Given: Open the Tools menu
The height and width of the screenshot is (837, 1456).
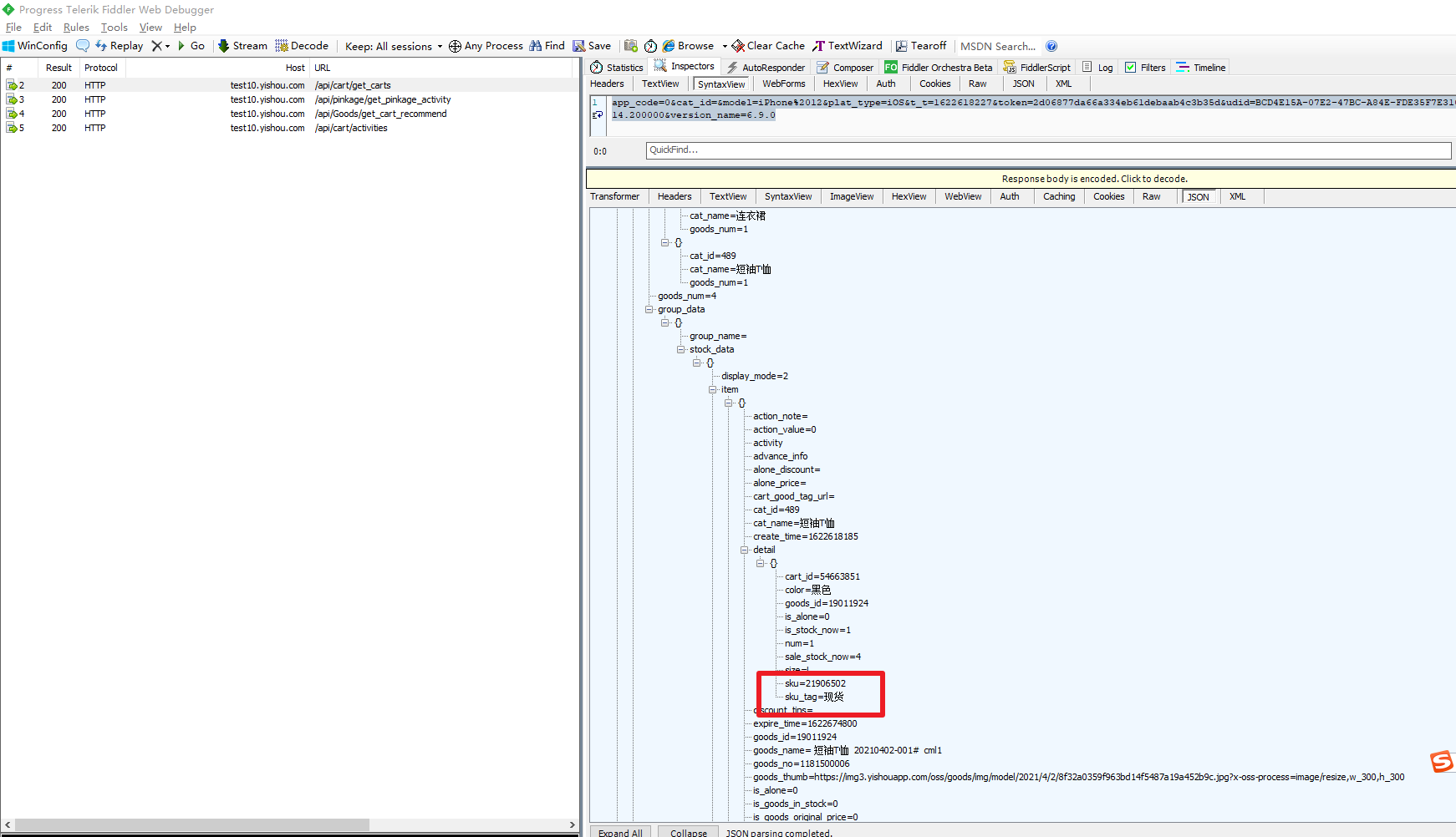Looking at the screenshot, I should (x=115, y=28).
